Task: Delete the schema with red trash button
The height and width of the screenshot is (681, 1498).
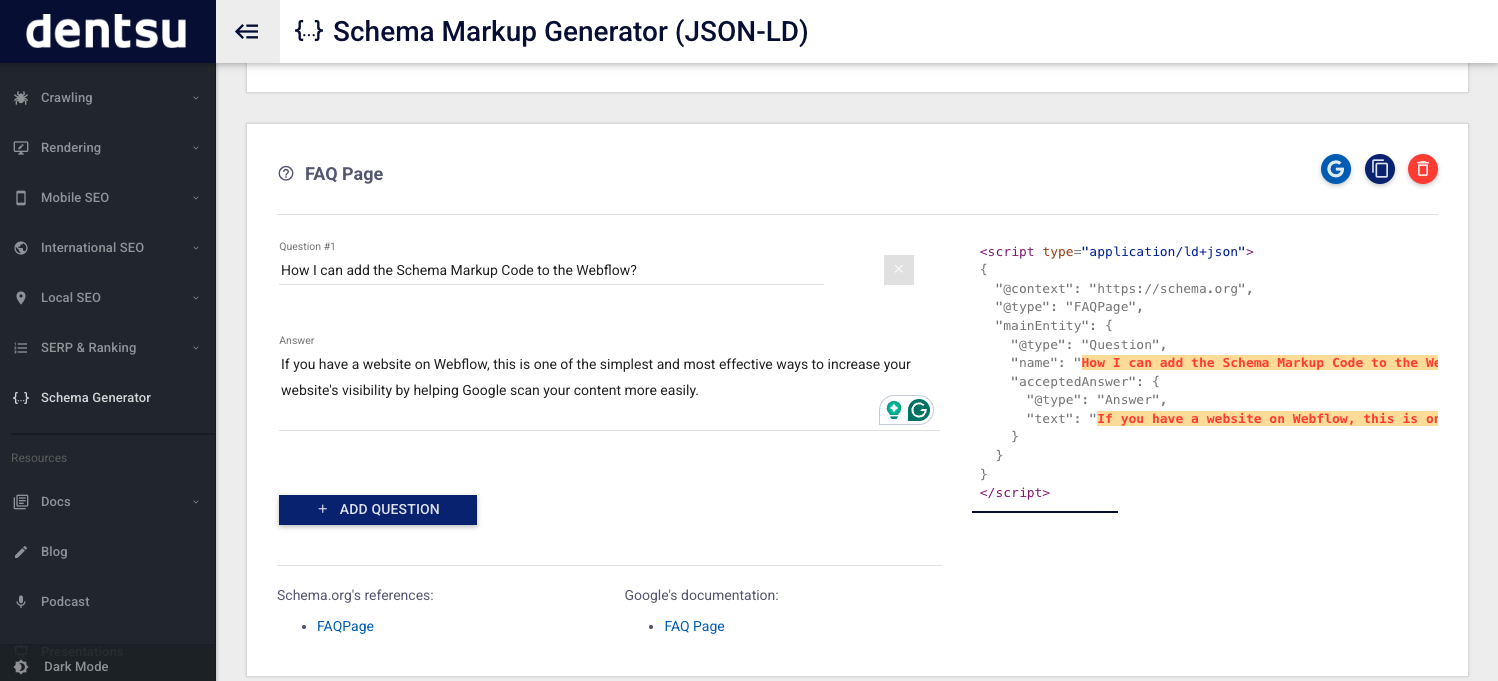Action: [x=1423, y=169]
